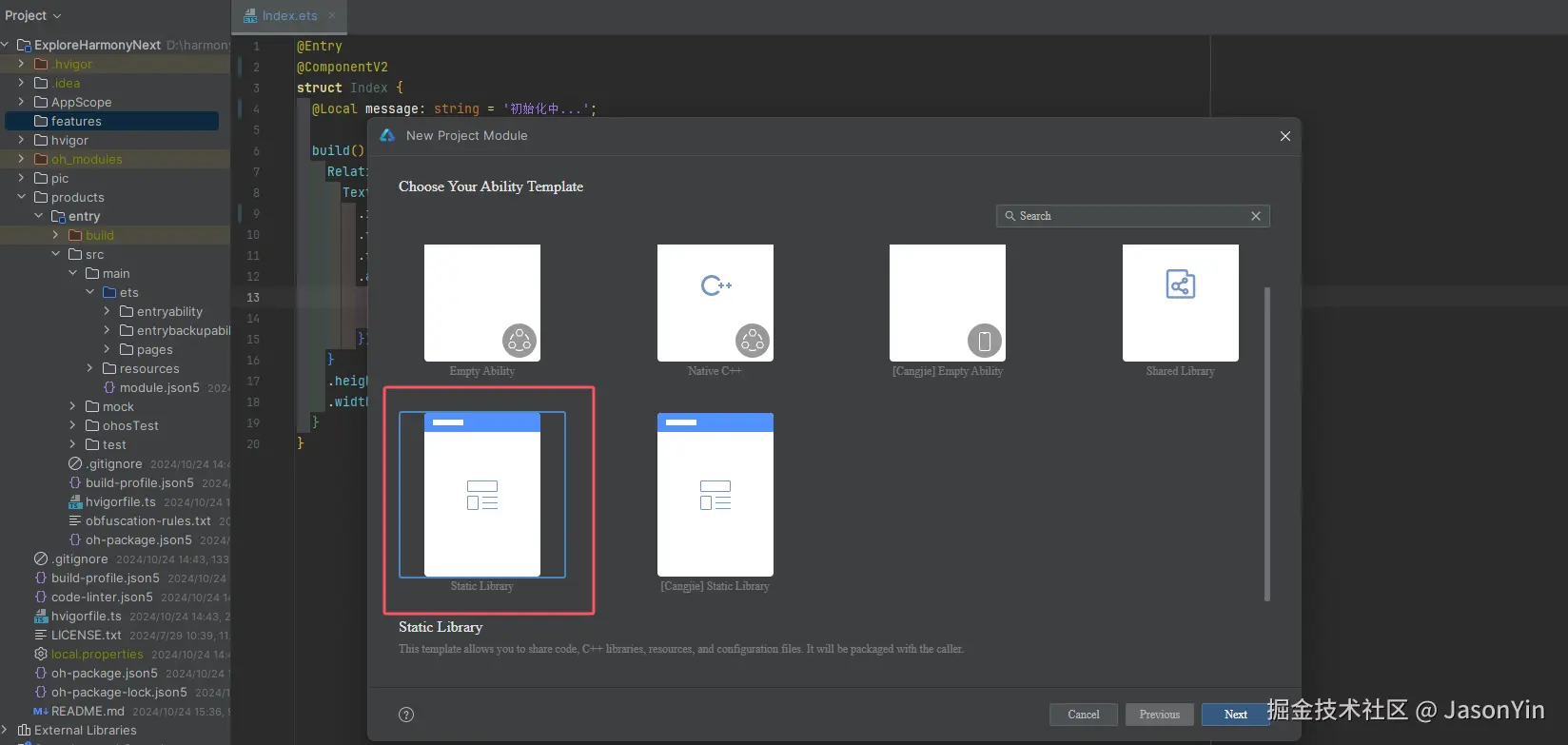Expand the oh_modules folder
Image resolution: width=1568 pixels, height=745 pixels.
coord(22,159)
